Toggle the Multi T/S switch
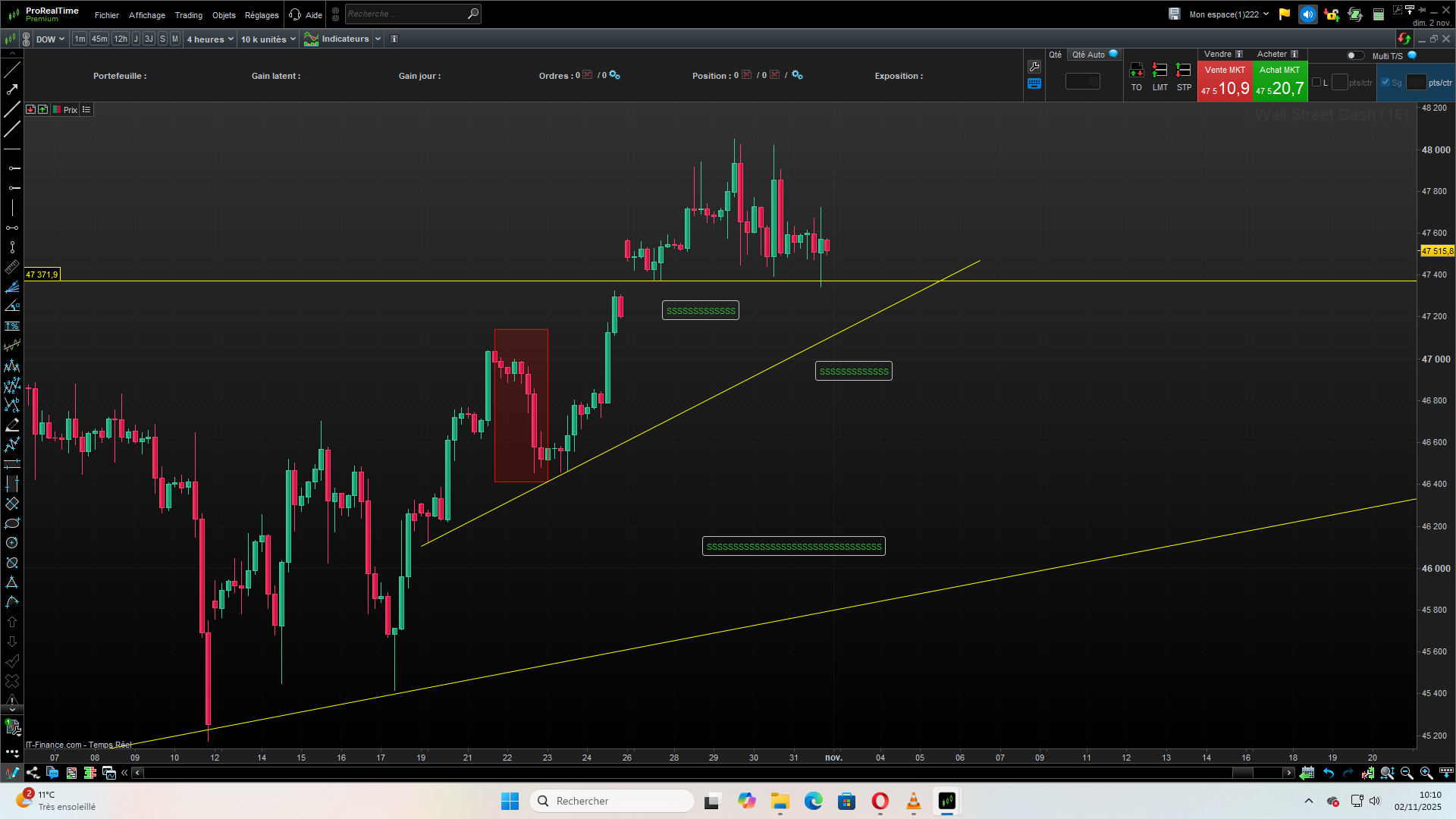 pyautogui.click(x=1354, y=55)
